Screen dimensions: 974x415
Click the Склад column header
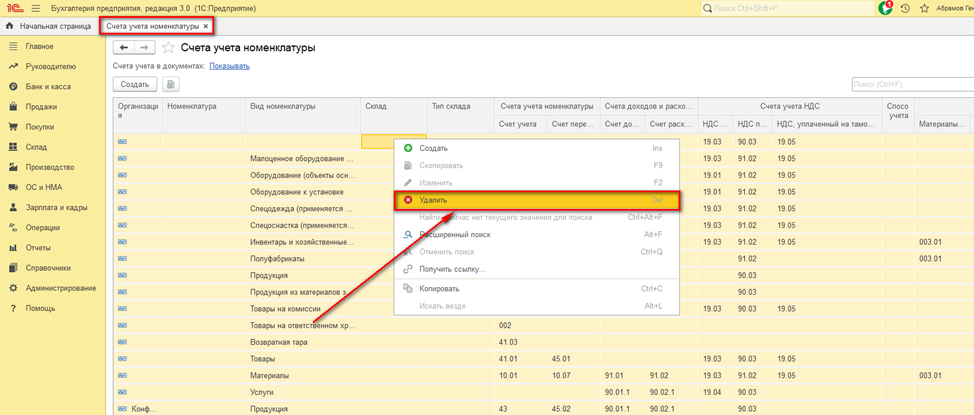pos(394,115)
